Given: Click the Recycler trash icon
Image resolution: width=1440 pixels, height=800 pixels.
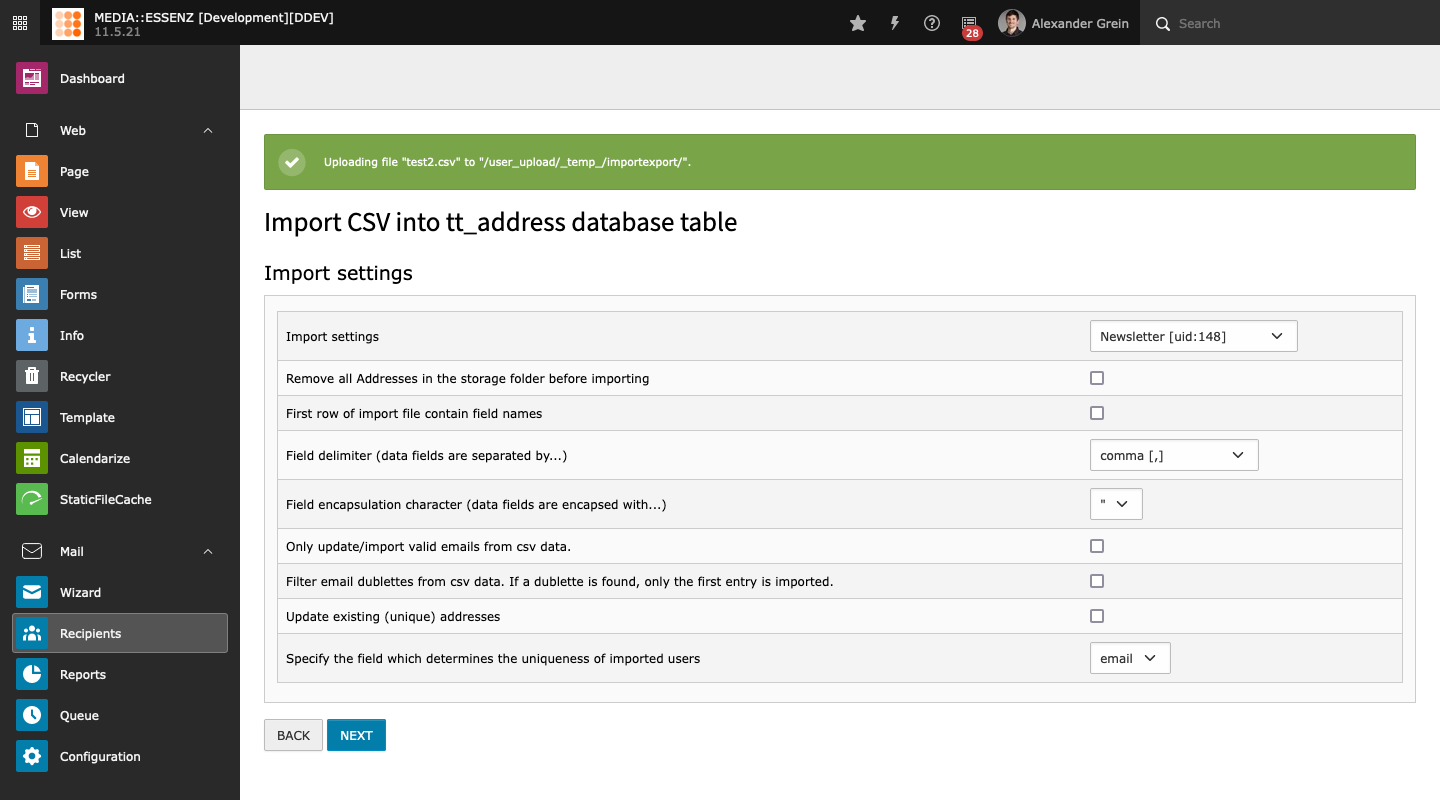Looking at the screenshot, I should [32, 376].
